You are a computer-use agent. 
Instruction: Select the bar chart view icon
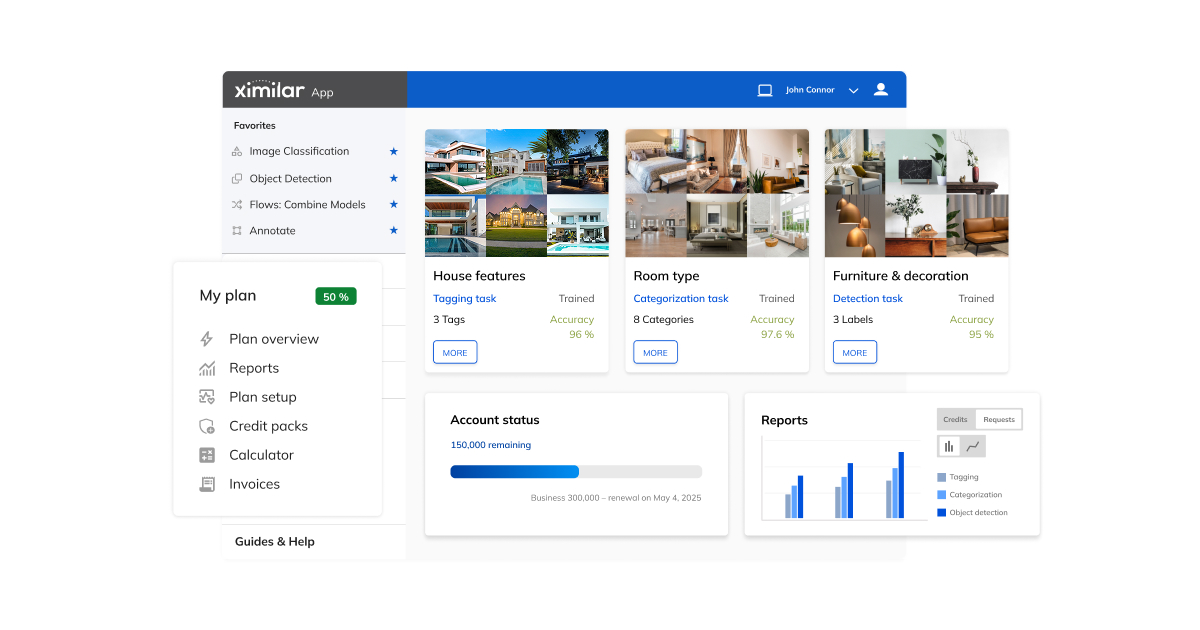click(949, 446)
